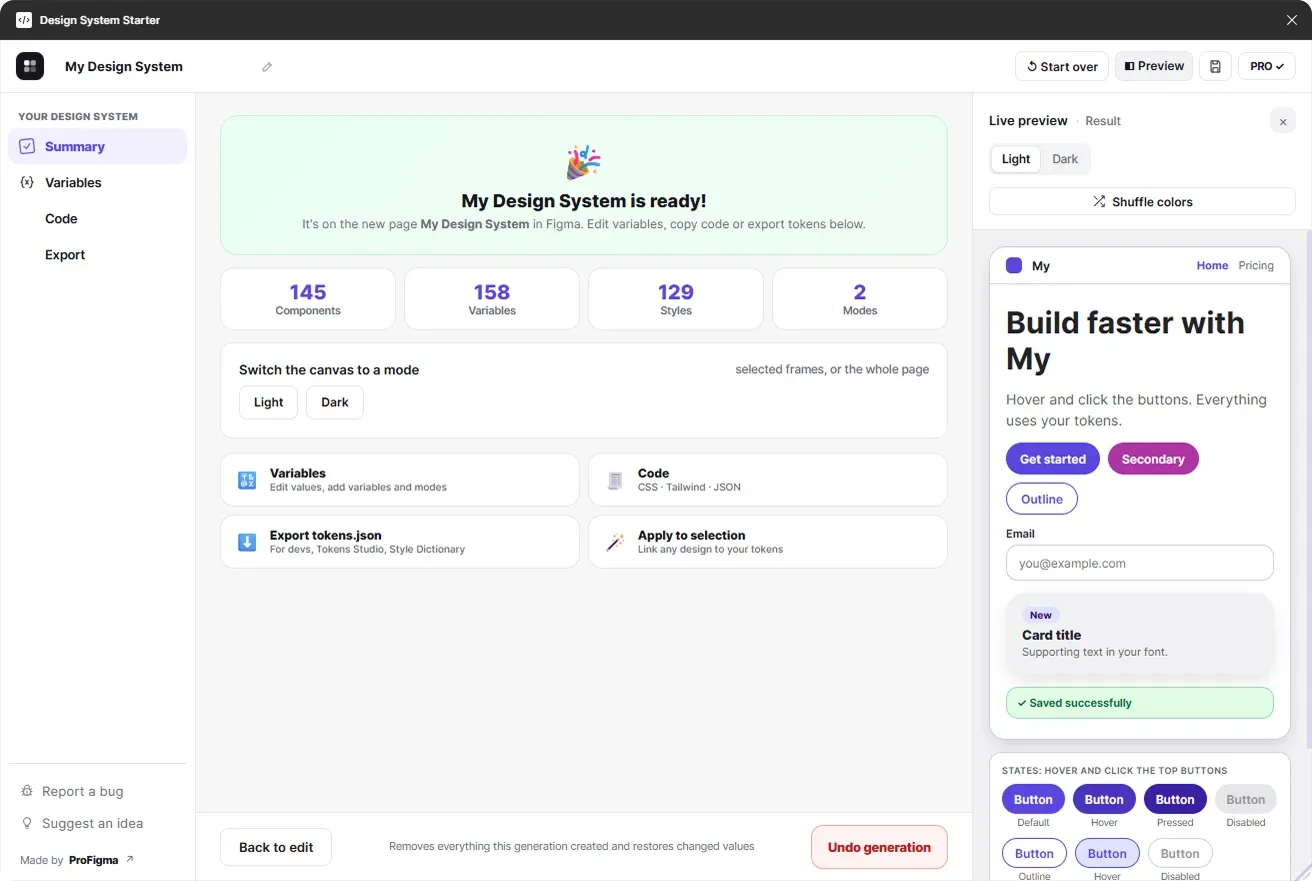Click the Export tokens.json download icon
This screenshot has height=881, width=1312.
(247, 542)
